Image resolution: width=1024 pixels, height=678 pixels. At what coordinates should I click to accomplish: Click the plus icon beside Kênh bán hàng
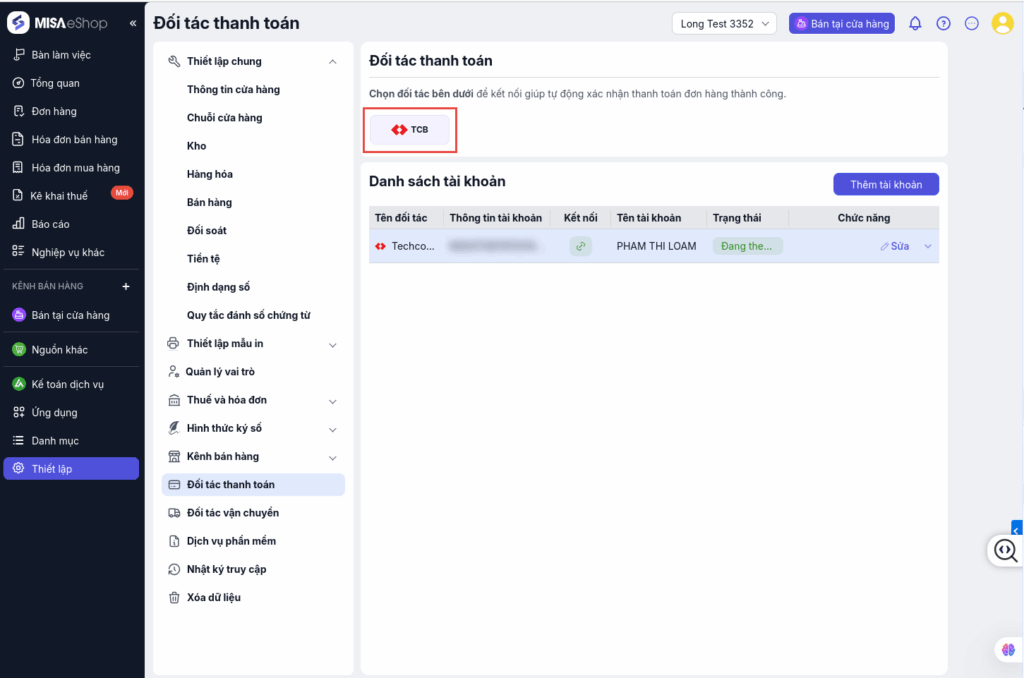[x=126, y=287]
